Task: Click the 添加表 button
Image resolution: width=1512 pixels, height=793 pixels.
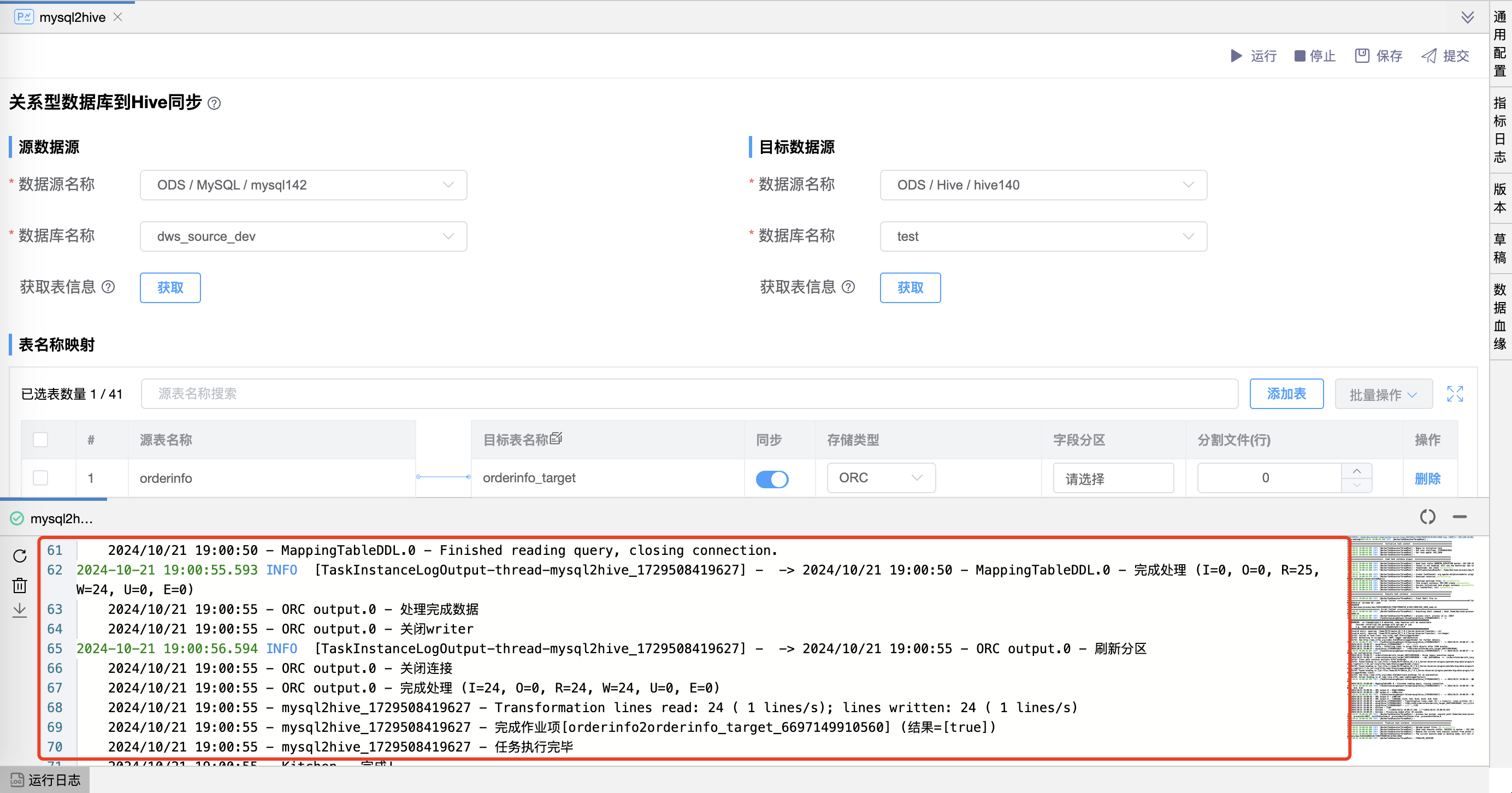Action: [1286, 394]
